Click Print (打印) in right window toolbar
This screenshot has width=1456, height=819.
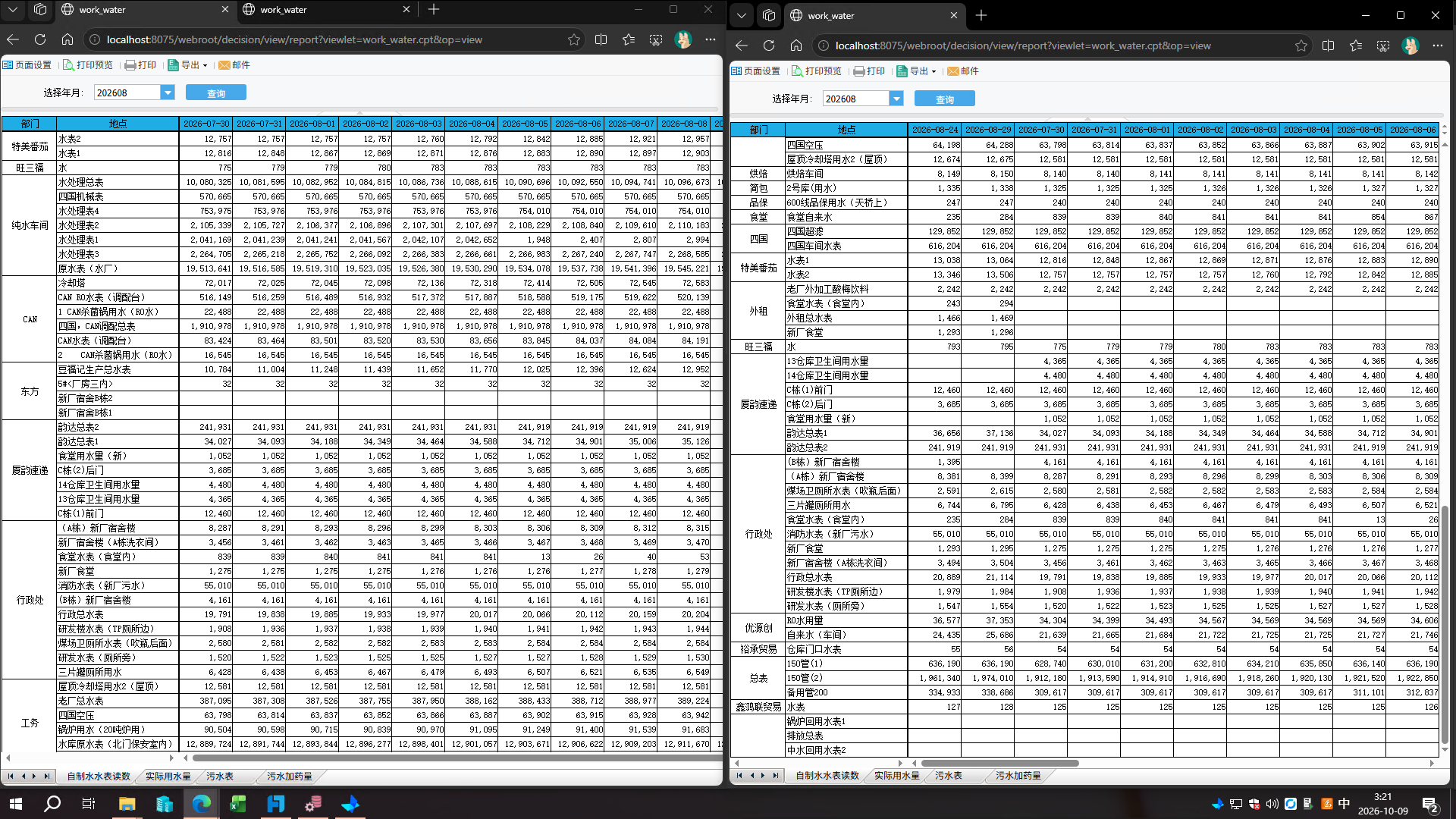click(869, 71)
